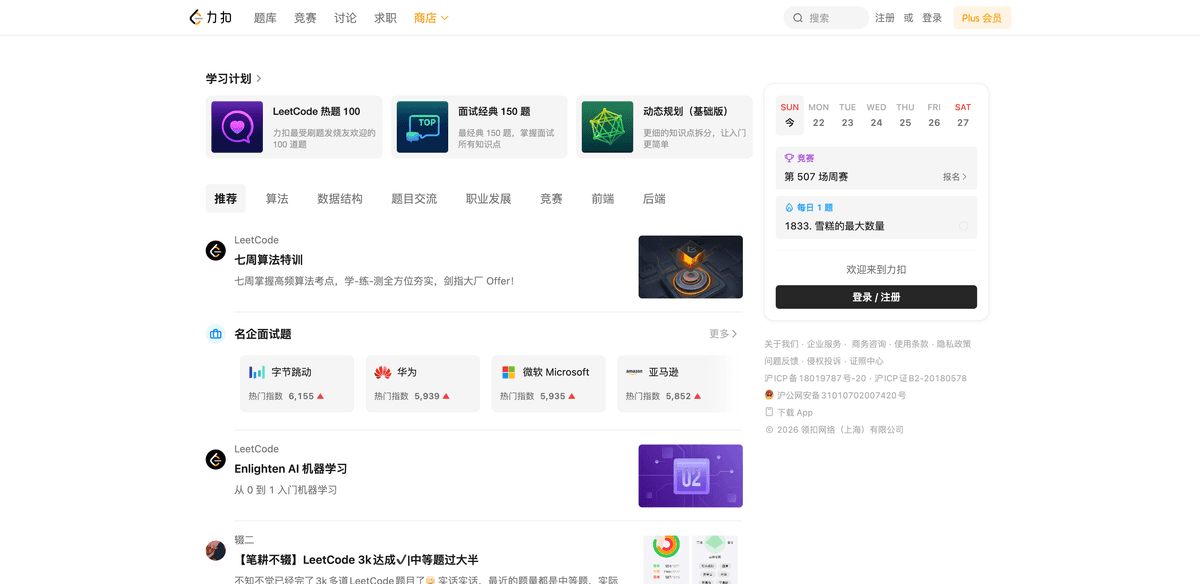Click the 沪公网安备 police badge icon
The image size is (1200, 584).
point(769,395)
